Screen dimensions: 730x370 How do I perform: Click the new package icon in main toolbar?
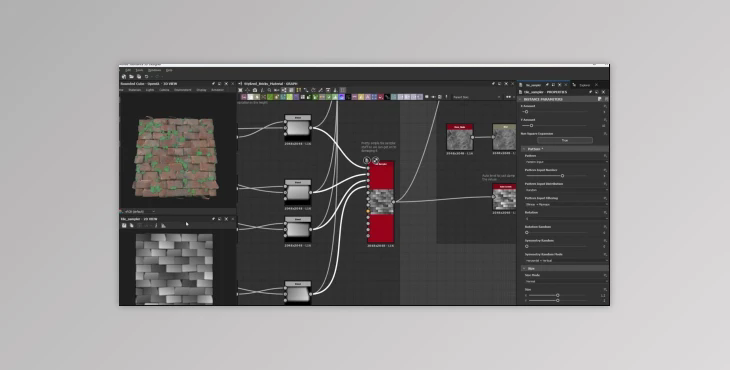[124, 77]
